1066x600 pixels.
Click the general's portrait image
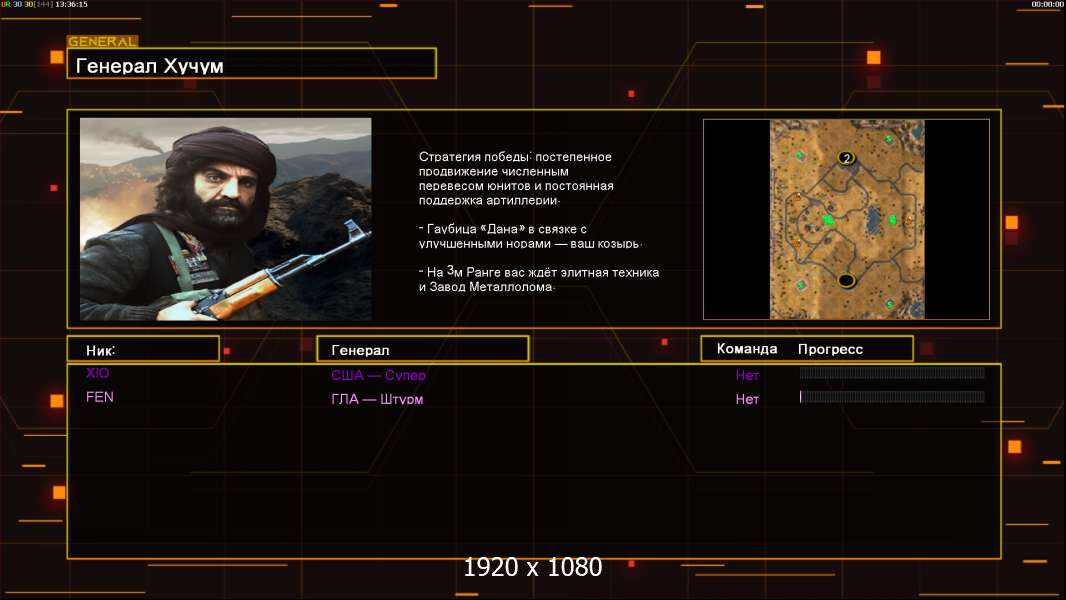[x=225, y=219]
